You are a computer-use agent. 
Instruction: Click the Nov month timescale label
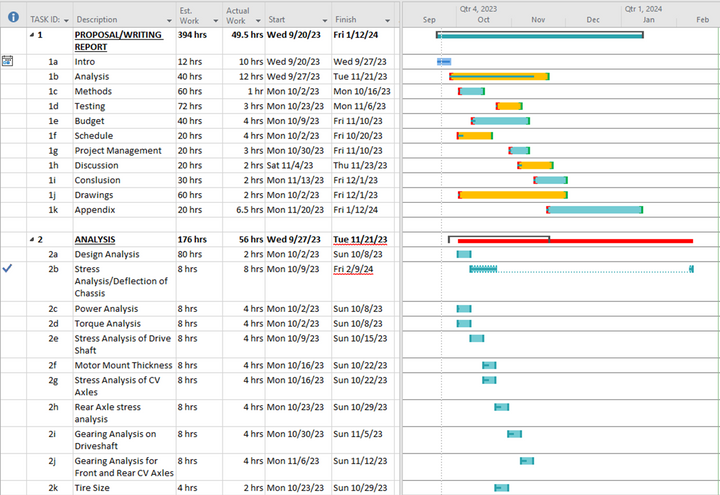coord(538,20)
